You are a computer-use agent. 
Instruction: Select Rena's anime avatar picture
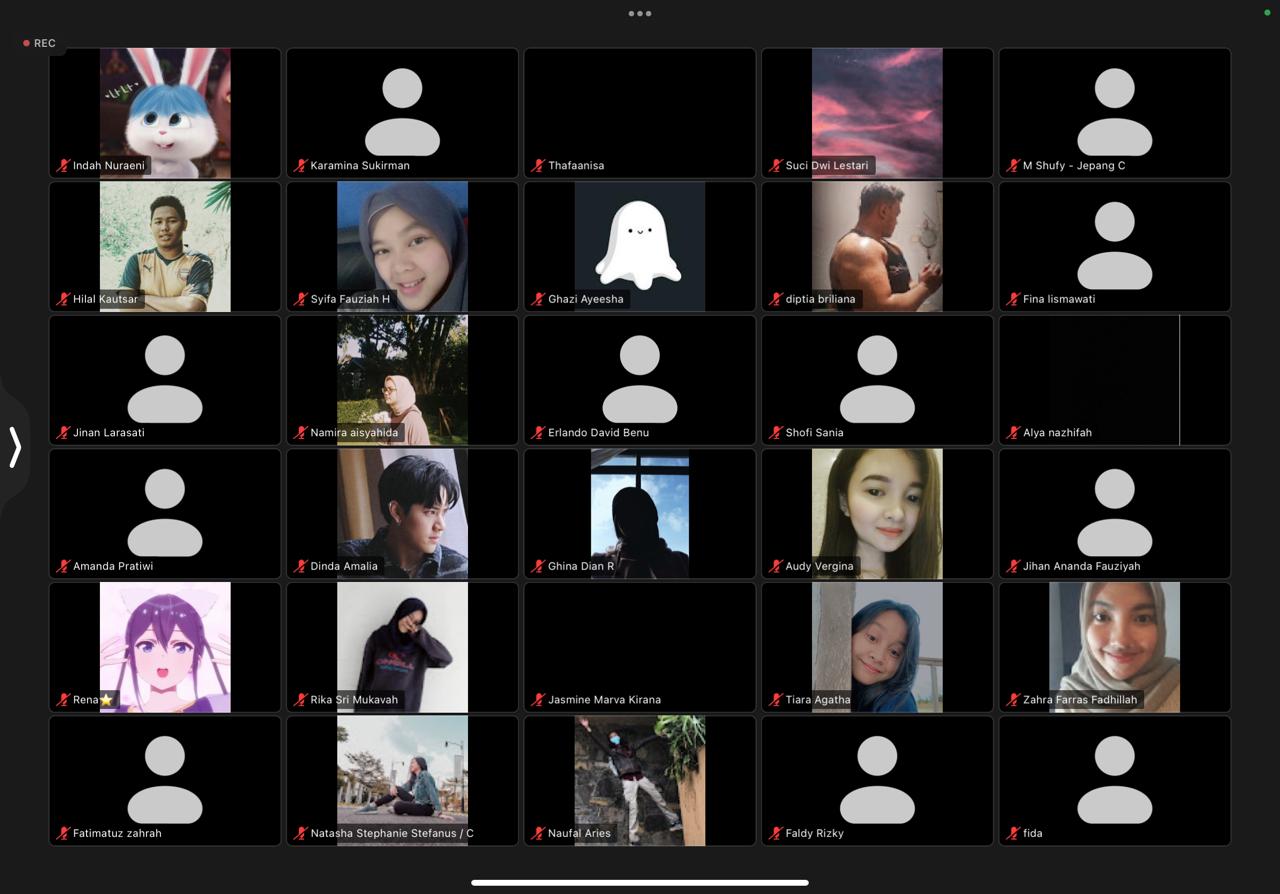(165, 647)
